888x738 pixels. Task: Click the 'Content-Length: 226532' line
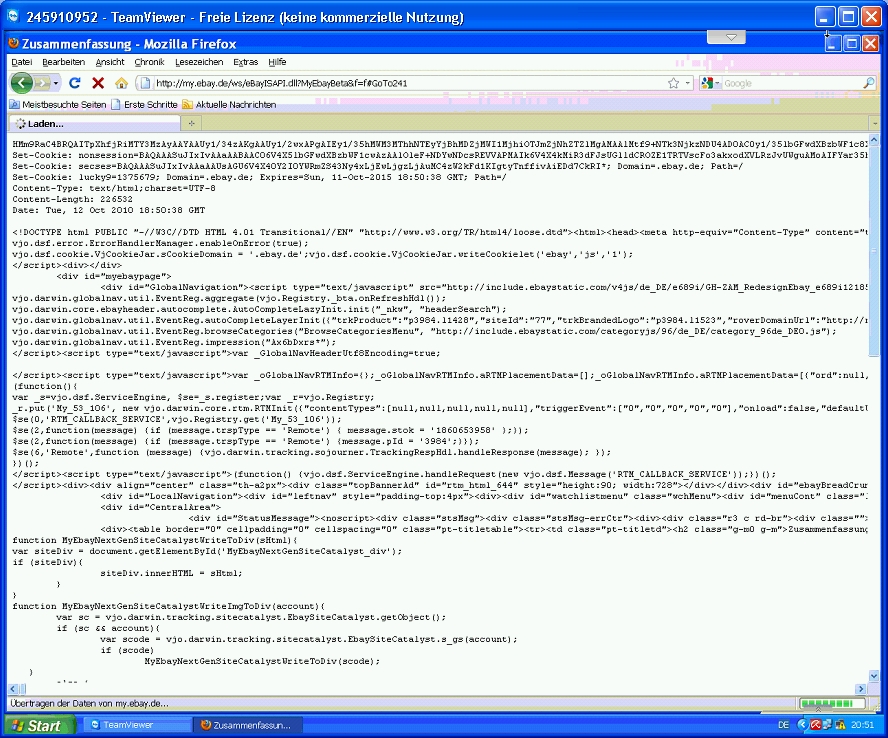(72, 199)
